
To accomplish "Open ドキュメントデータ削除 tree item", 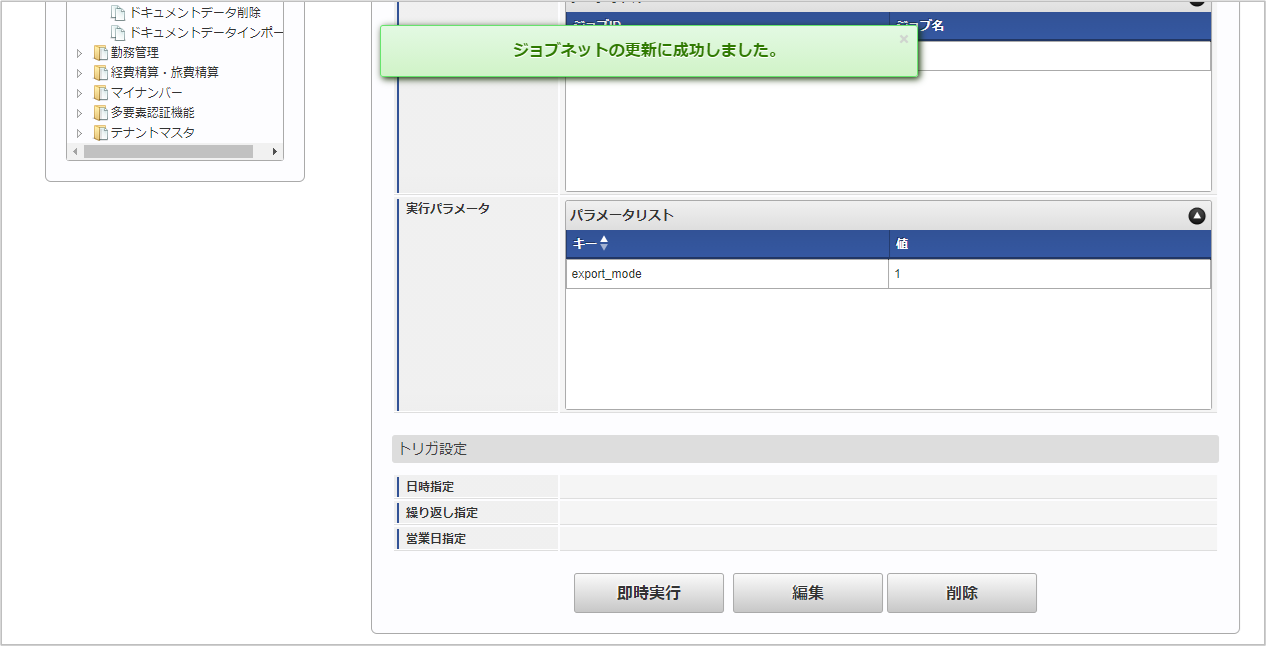I will pos(195,13).
